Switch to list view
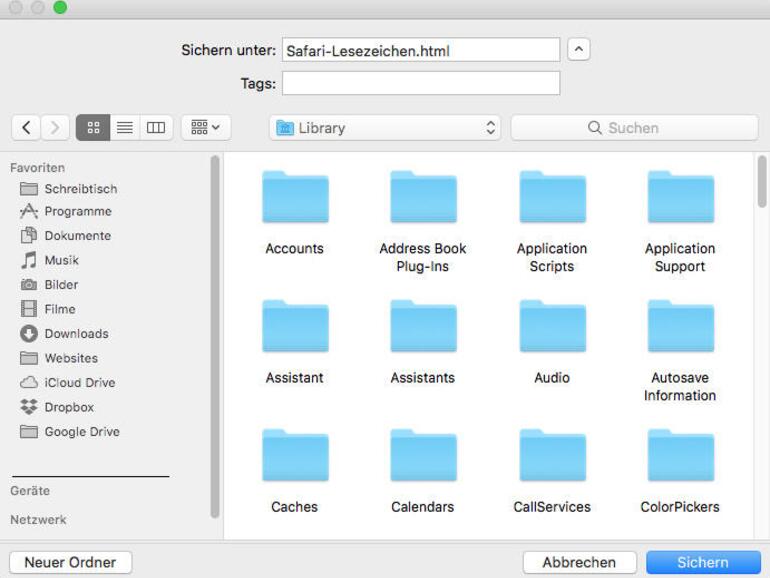770x578 pixels. (125, 128)
